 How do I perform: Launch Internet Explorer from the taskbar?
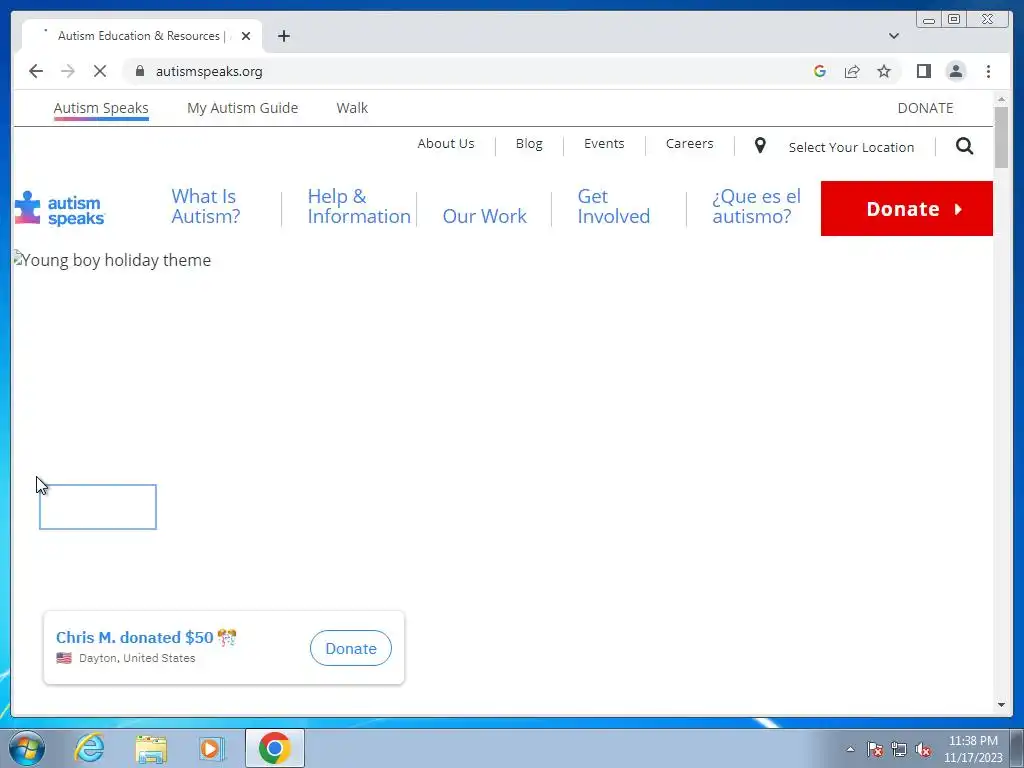pos(89,748)
